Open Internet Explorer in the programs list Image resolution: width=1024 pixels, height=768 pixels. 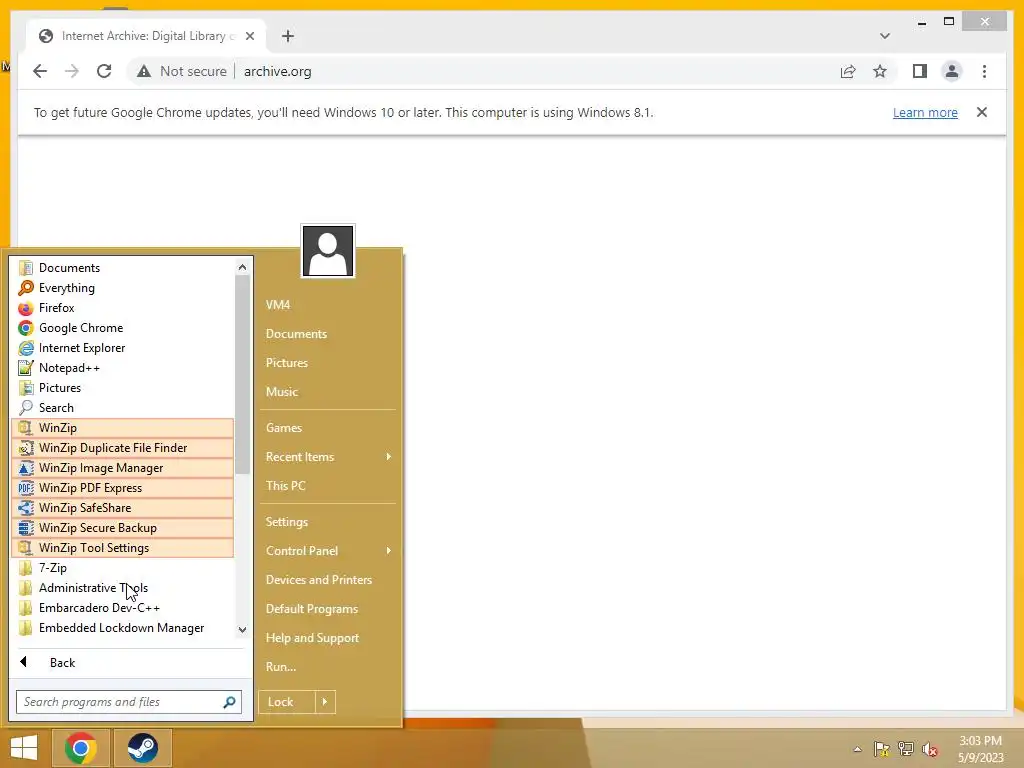[x=123, y=348]
